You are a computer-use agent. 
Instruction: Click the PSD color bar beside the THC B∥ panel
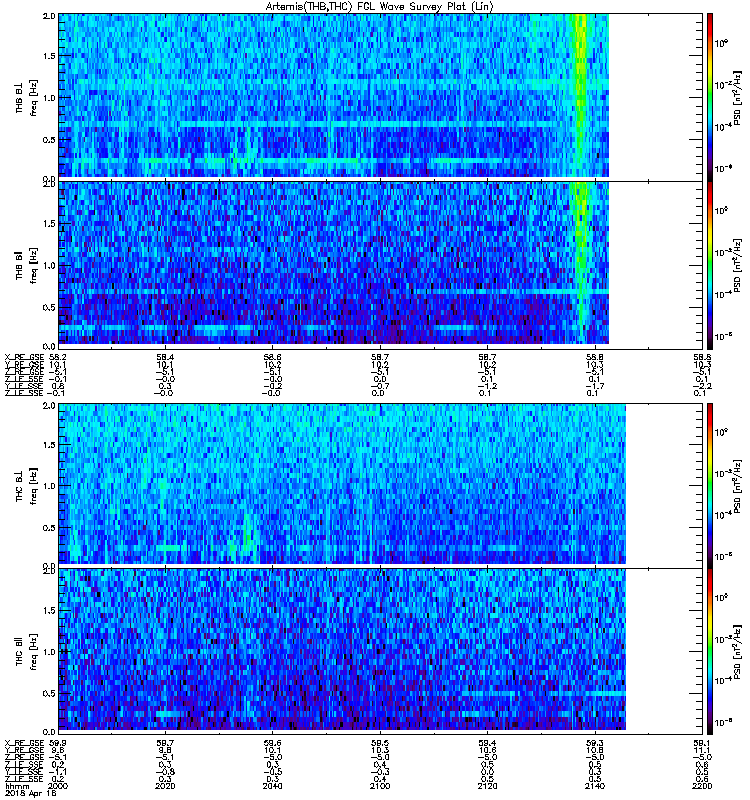pyautogui.click(x=710, y=651)
